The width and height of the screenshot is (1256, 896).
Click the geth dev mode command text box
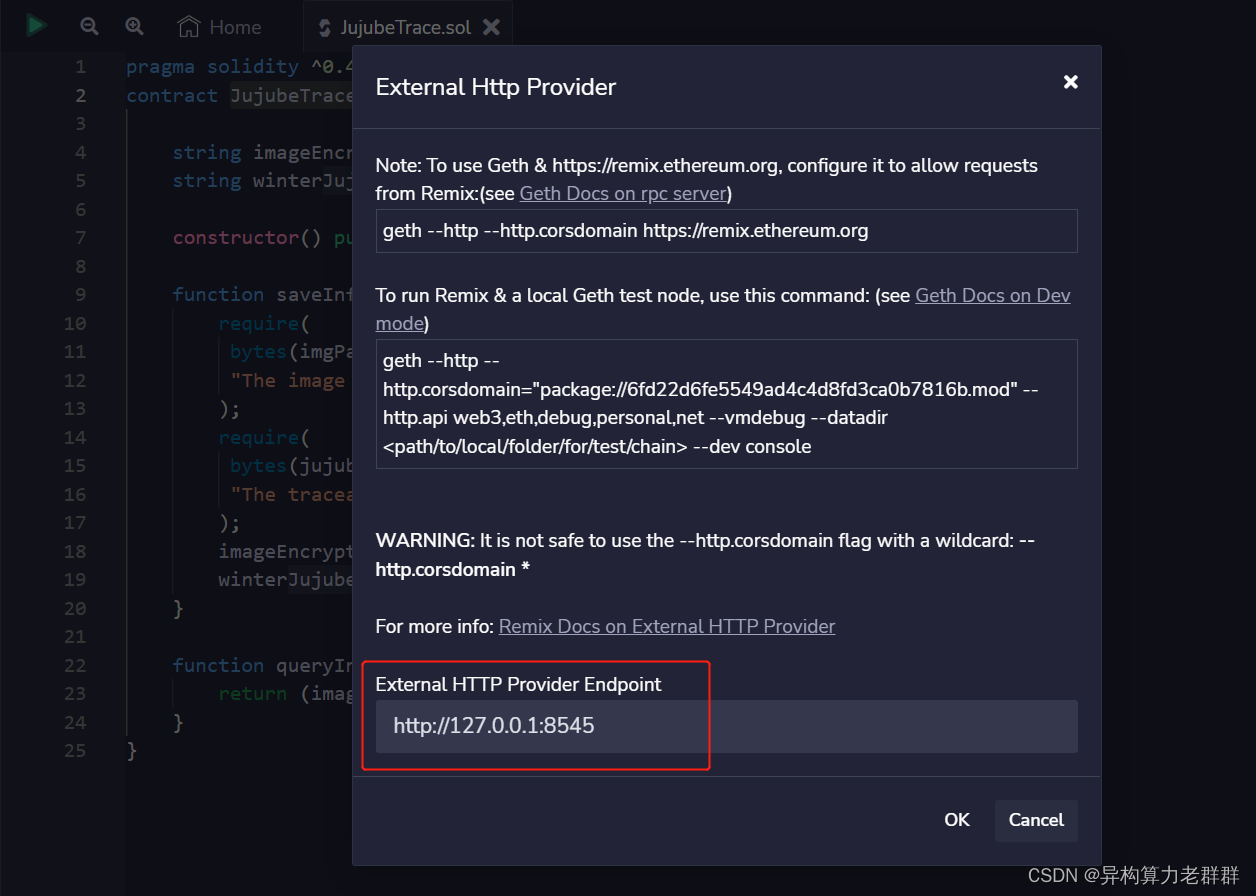726,404
